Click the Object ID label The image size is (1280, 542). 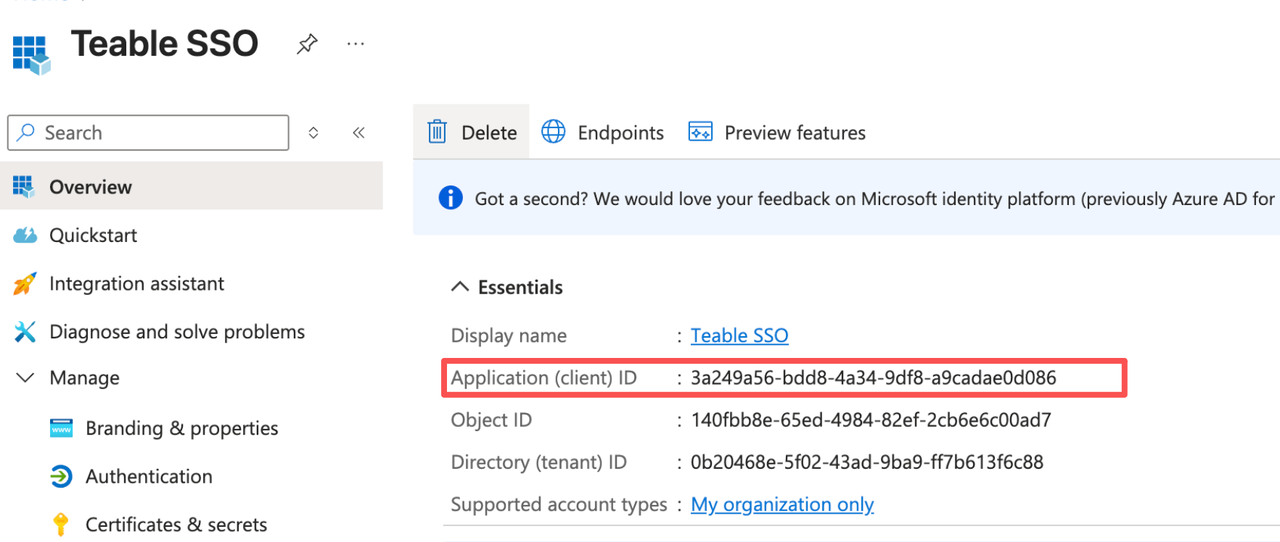[491, 420]
